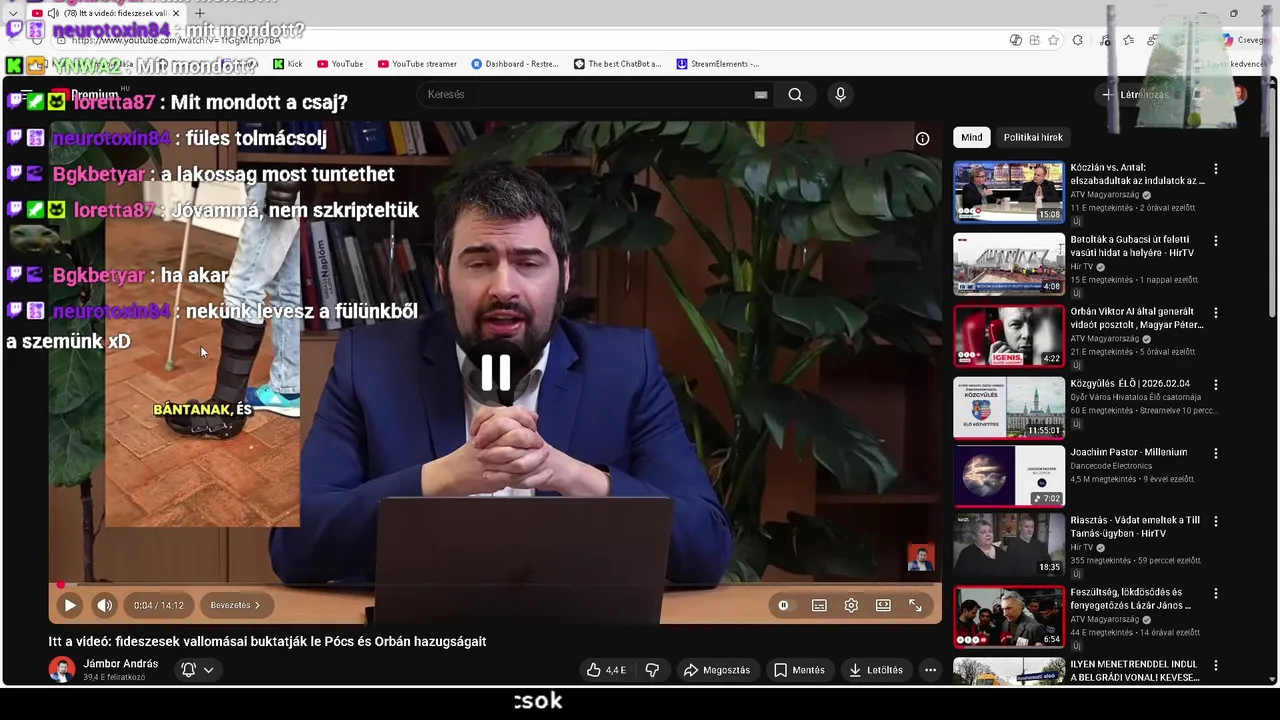The image size is (1280, 720).
Task: Open Feszültség, lökdösődés video thumbnail
Action: click(1009, 616)
